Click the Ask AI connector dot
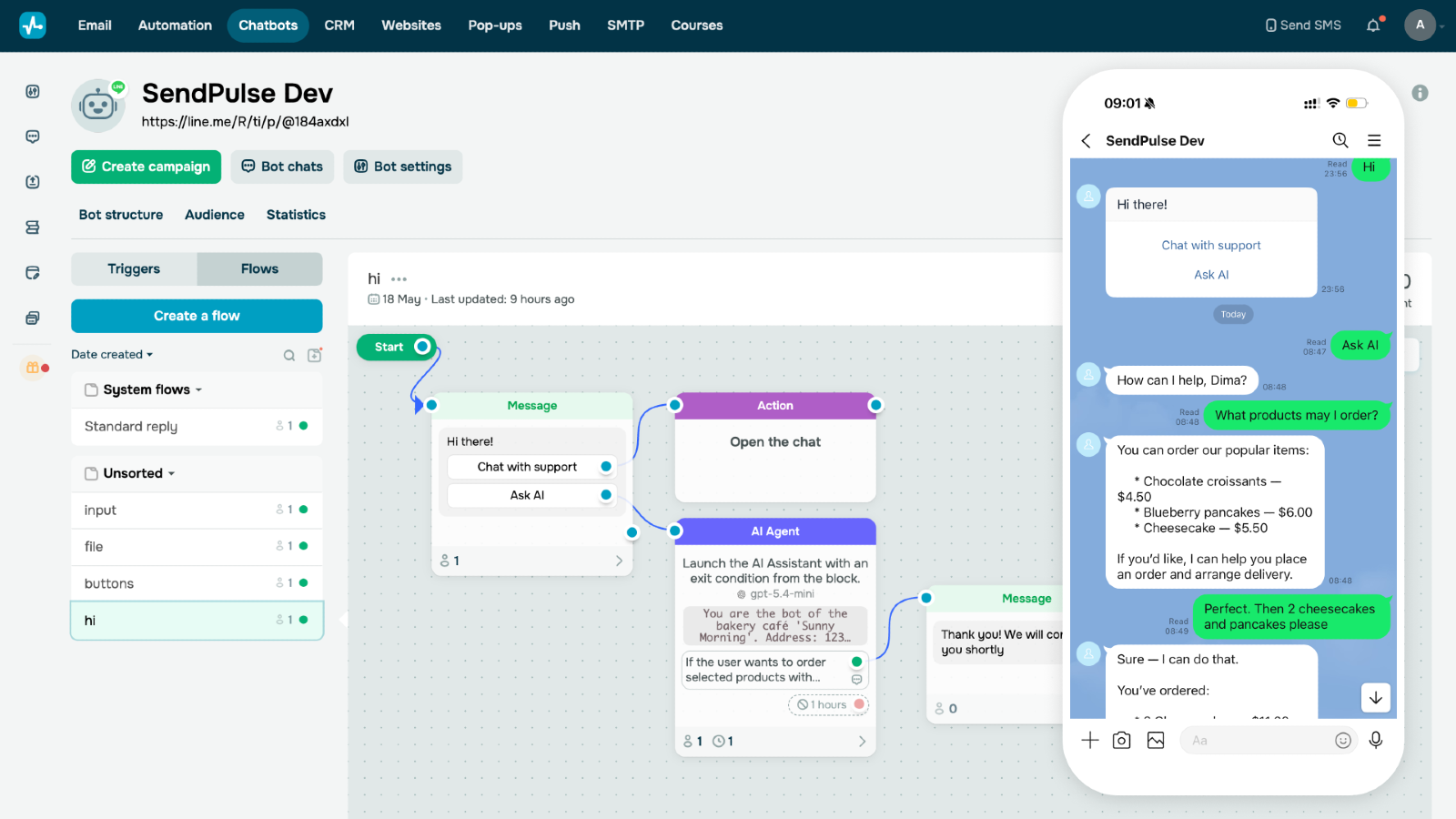This screenshot has height=819, width=1456. 606,495
